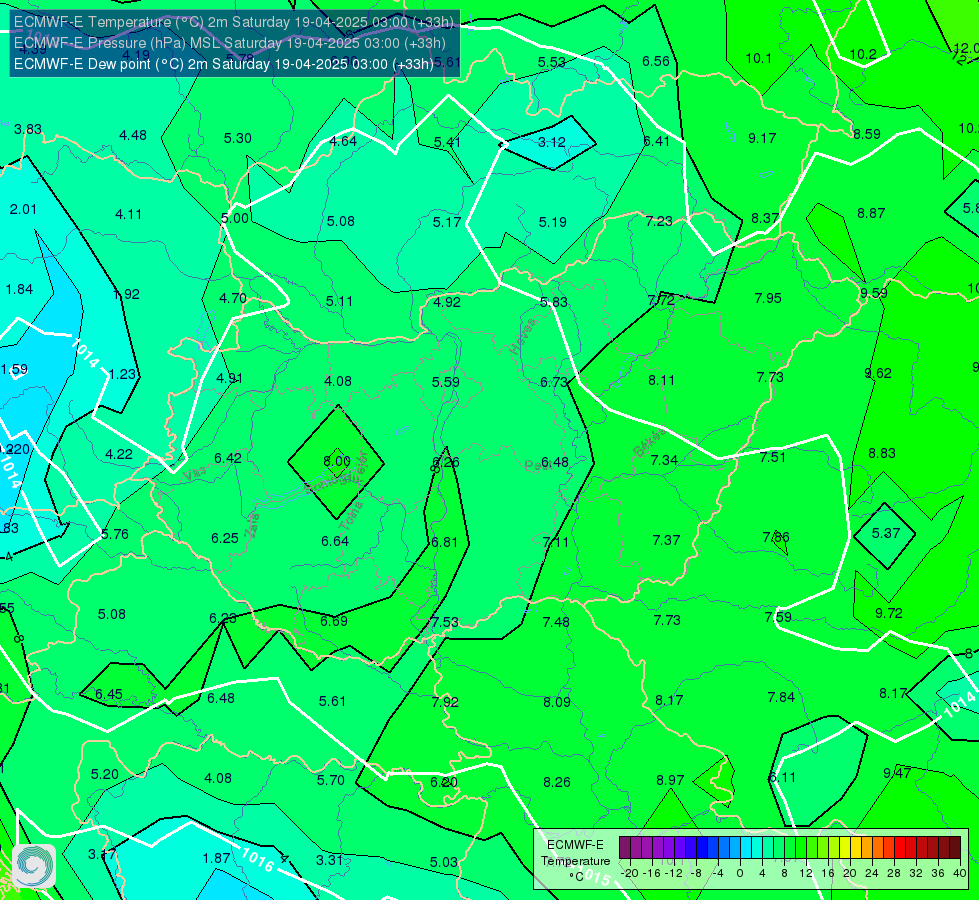
Task: Click the 8.97 grid value
Action: coord(670,781)
